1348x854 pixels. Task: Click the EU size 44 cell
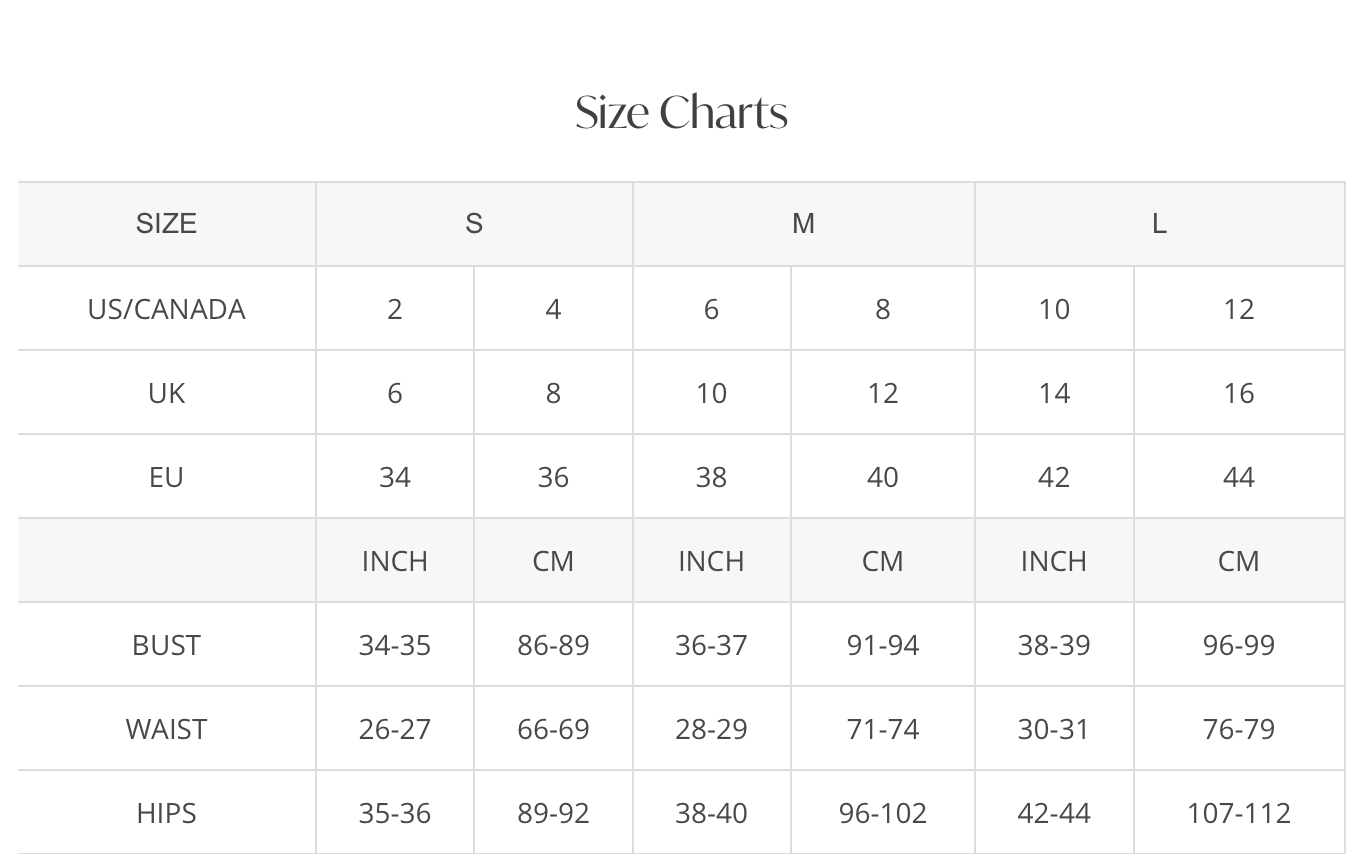[1238, 477]
